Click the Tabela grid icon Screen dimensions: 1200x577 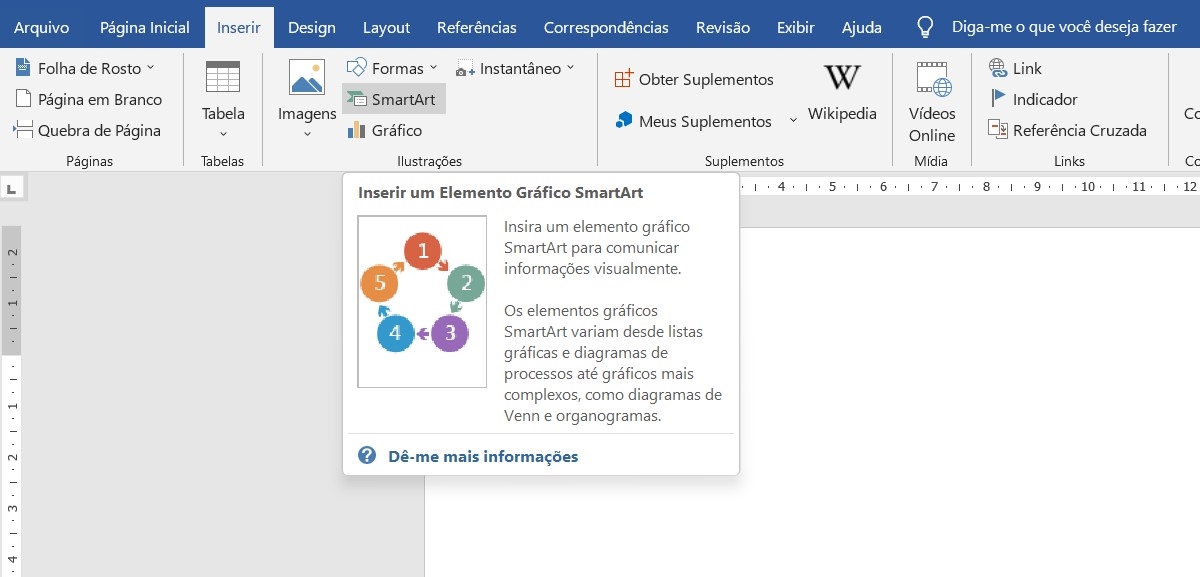[x=222, y=77]
